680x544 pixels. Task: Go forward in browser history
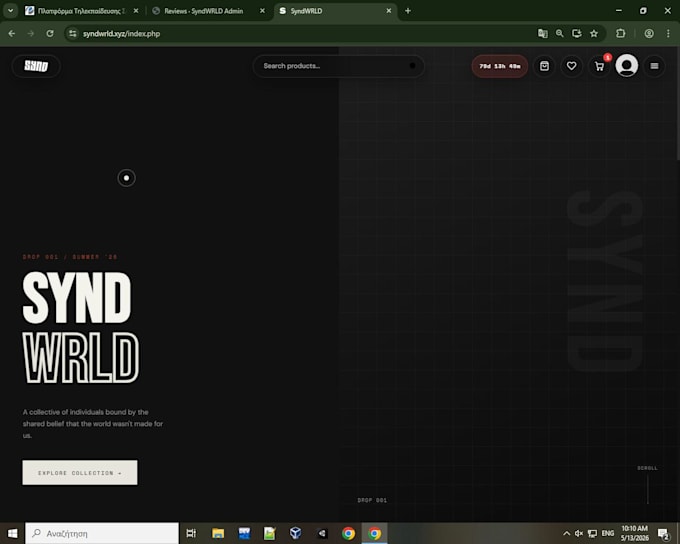tap(31, 33)
